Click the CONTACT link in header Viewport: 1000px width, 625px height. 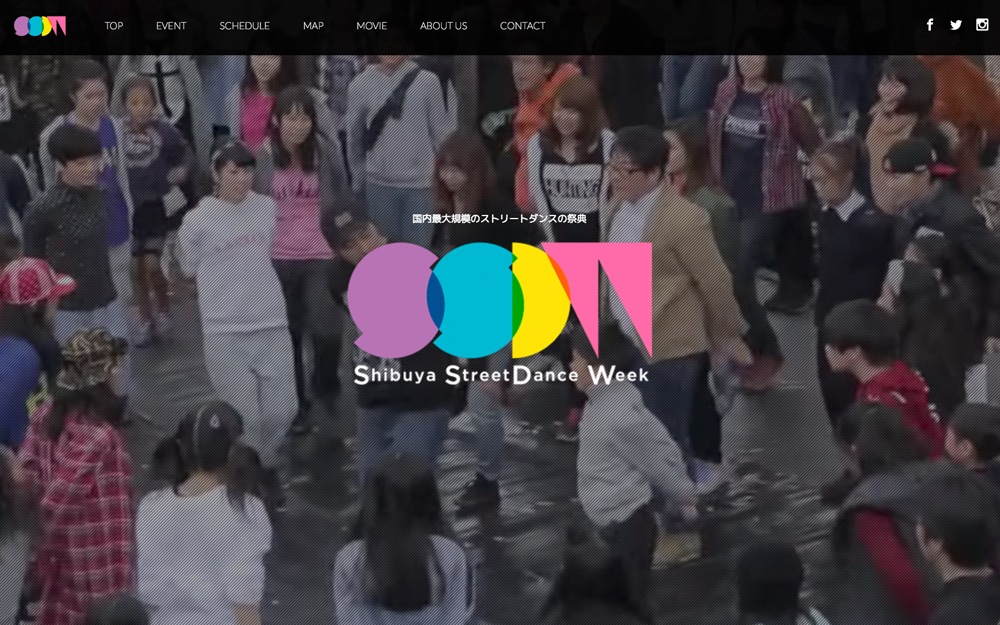point(522,26)
